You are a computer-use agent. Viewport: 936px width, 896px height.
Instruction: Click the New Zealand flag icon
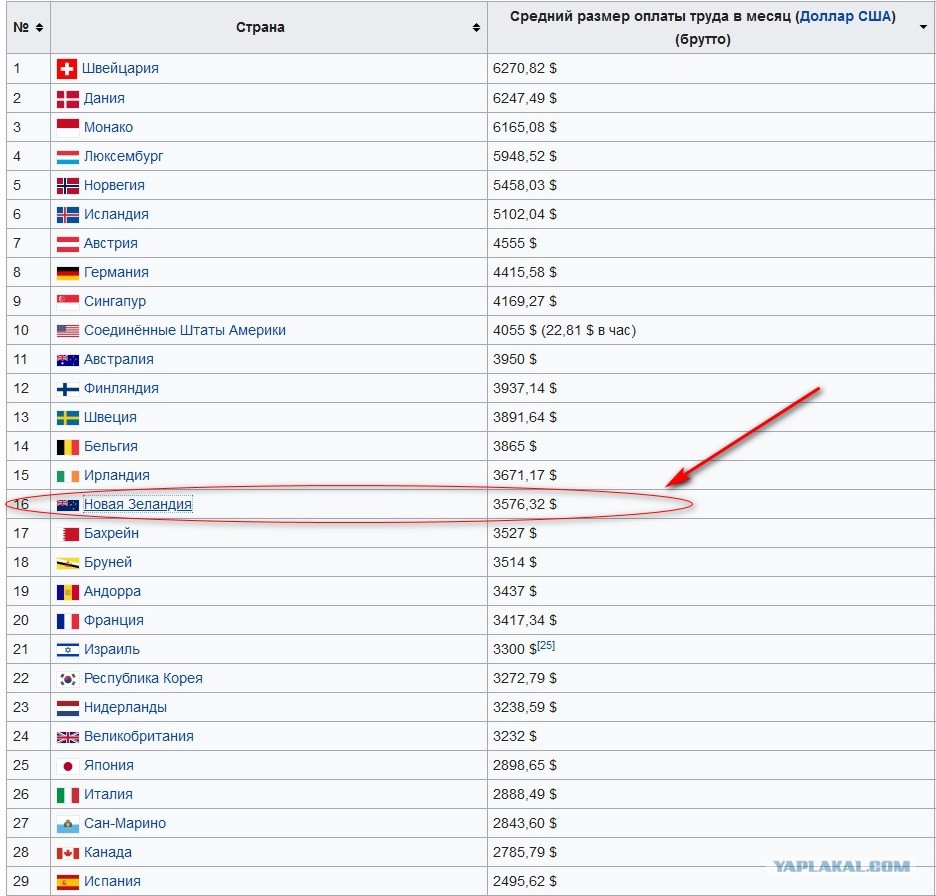pyautogui.click(x=67, y=505)
